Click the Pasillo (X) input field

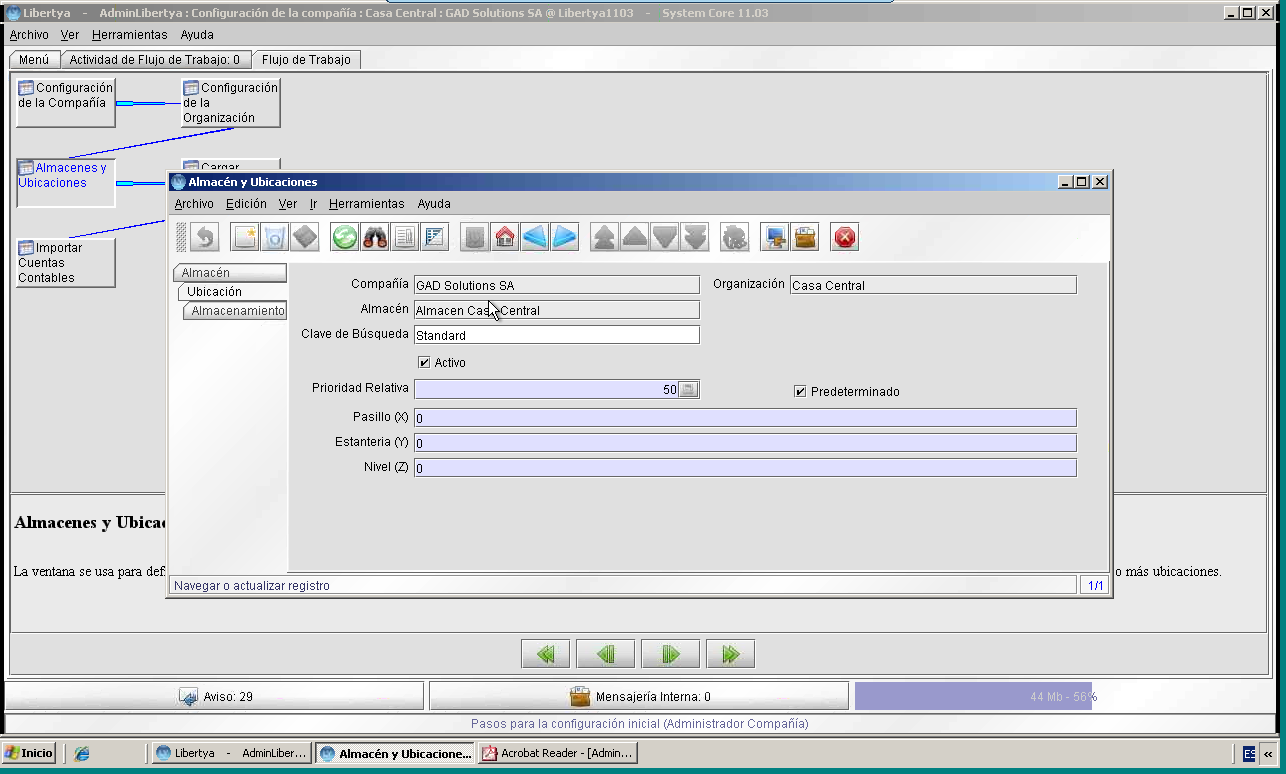pyautogui.click(x=745, y=418)
